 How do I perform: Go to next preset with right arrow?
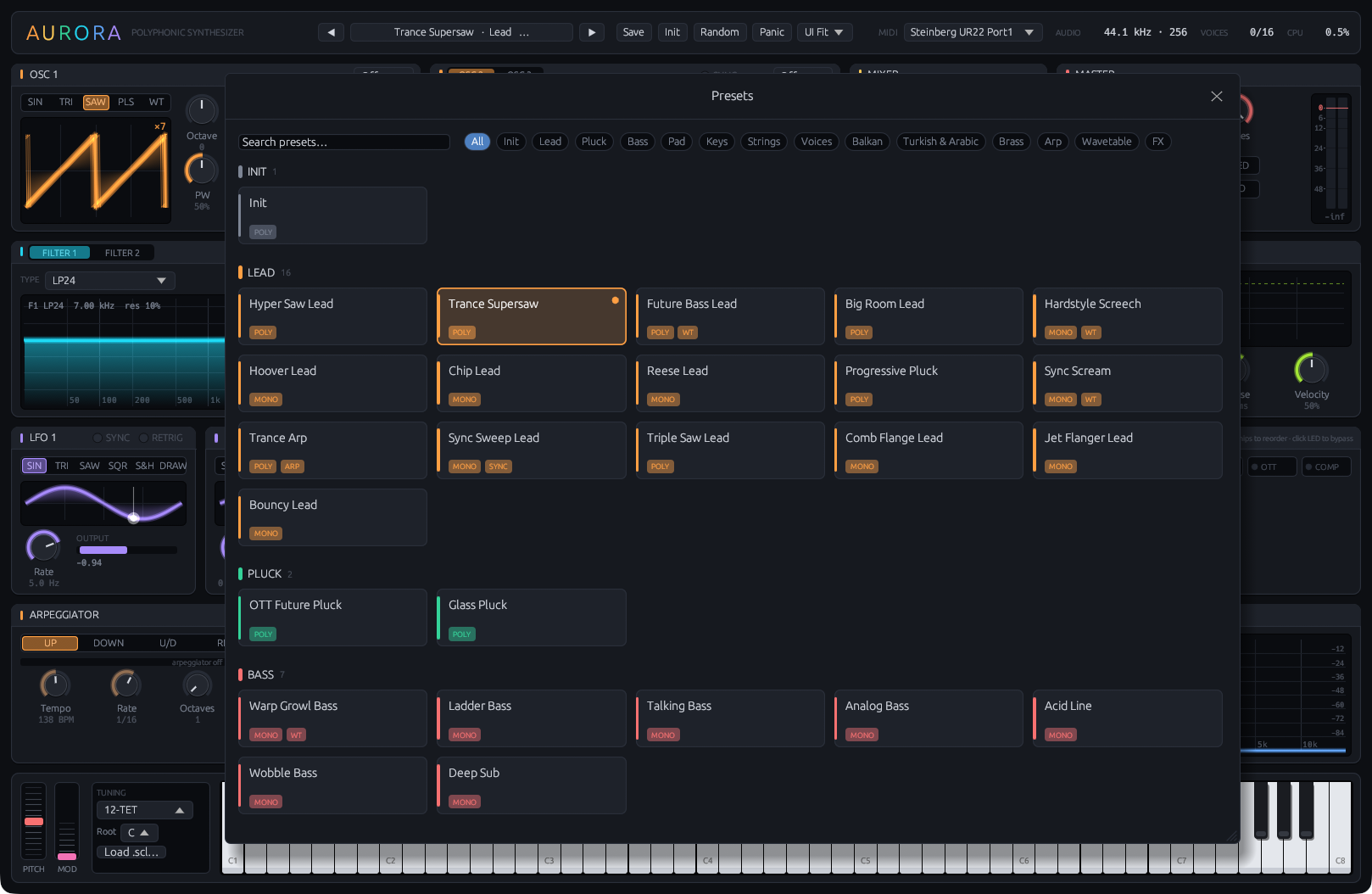(x=592, y=32)
